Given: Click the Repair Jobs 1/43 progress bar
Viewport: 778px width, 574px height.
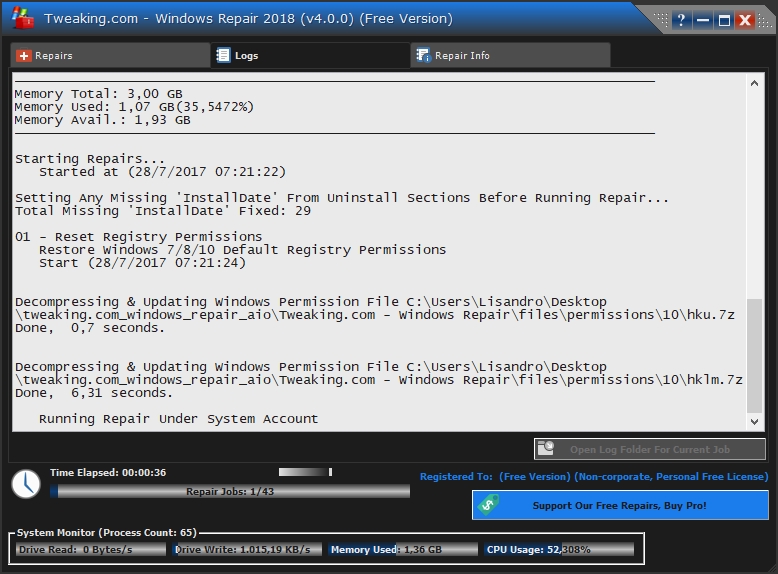Looking at the screenshot, I should [x=230, y=491].
